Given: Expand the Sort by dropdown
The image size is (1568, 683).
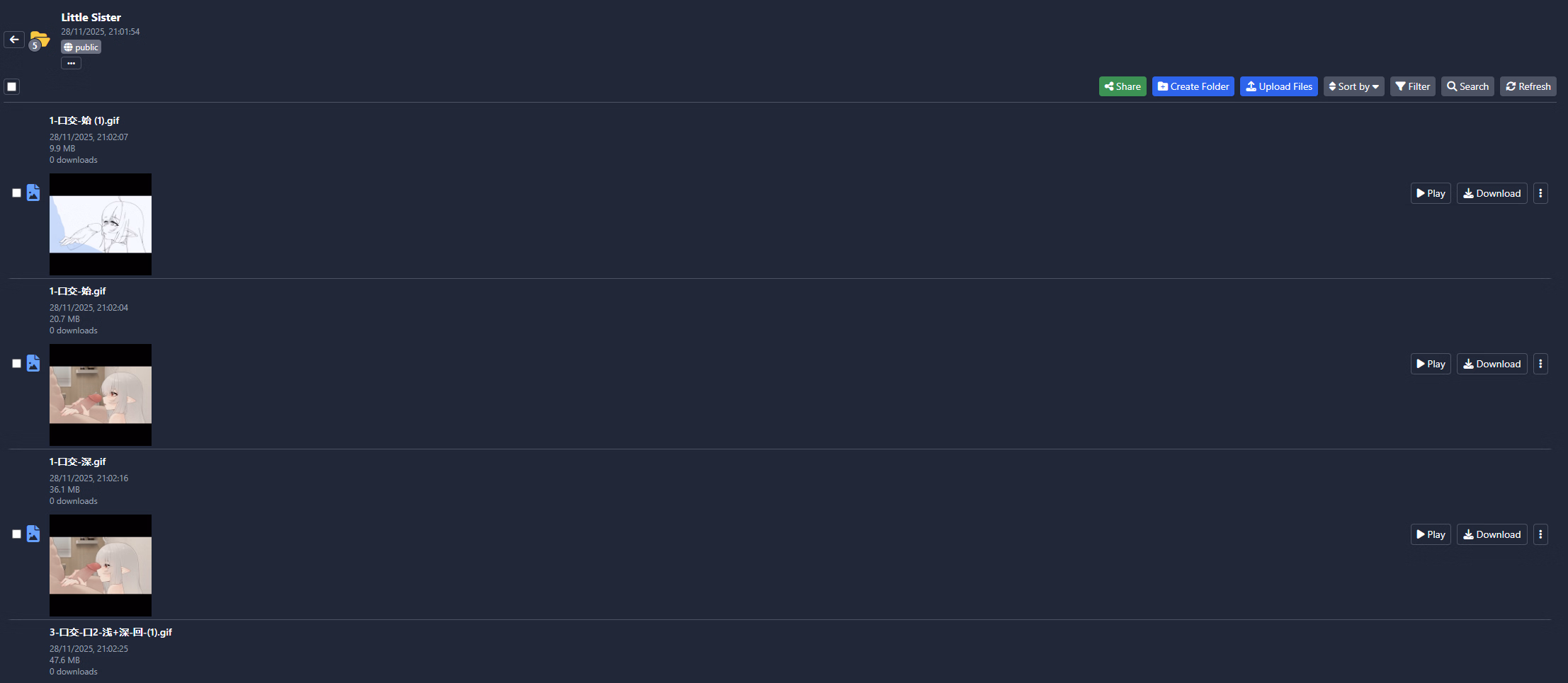Looking at the screenshot, I should [x=1353, y=86].
